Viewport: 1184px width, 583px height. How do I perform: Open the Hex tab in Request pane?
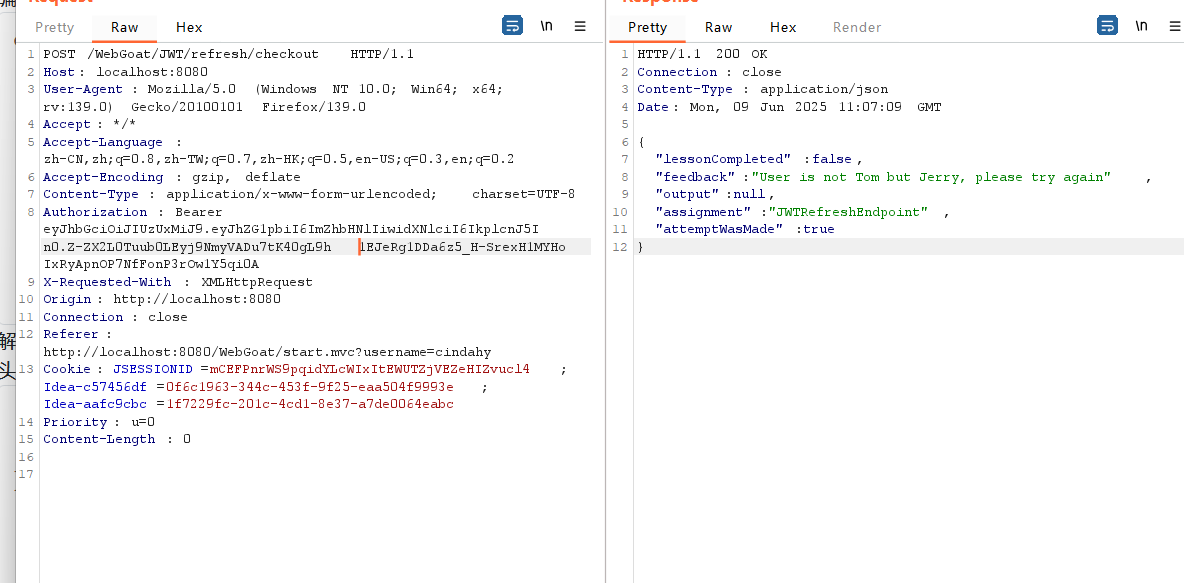point(189,27)
